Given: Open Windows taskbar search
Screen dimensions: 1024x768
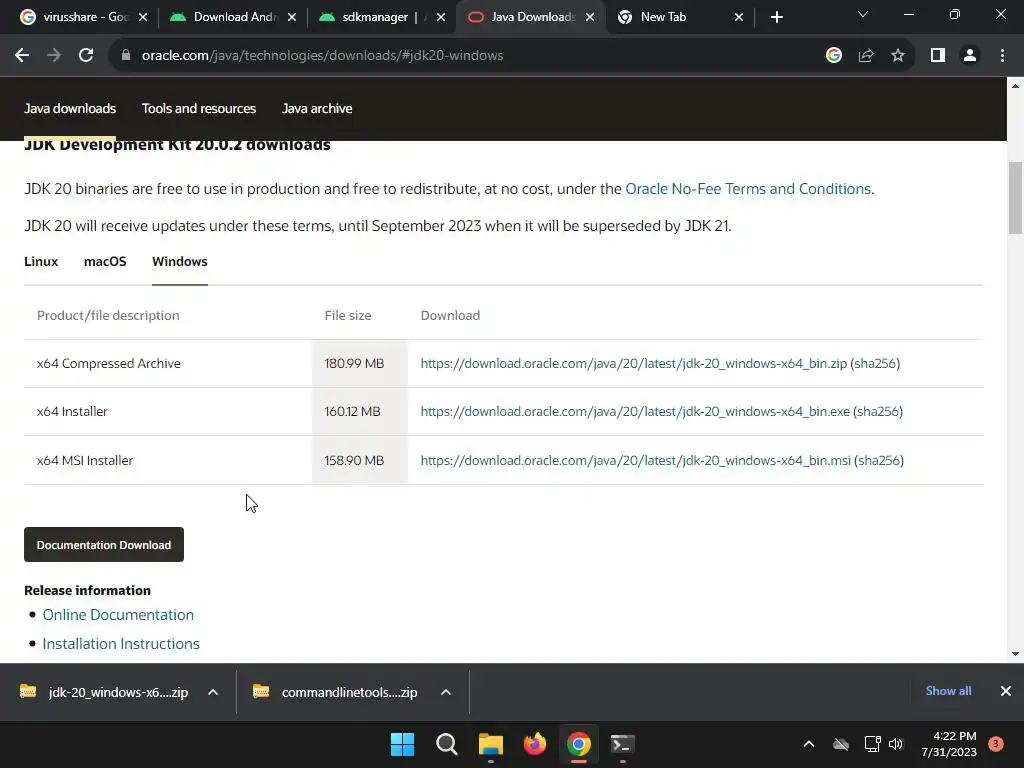Looking at the screenshot, I should pos(447,744).
